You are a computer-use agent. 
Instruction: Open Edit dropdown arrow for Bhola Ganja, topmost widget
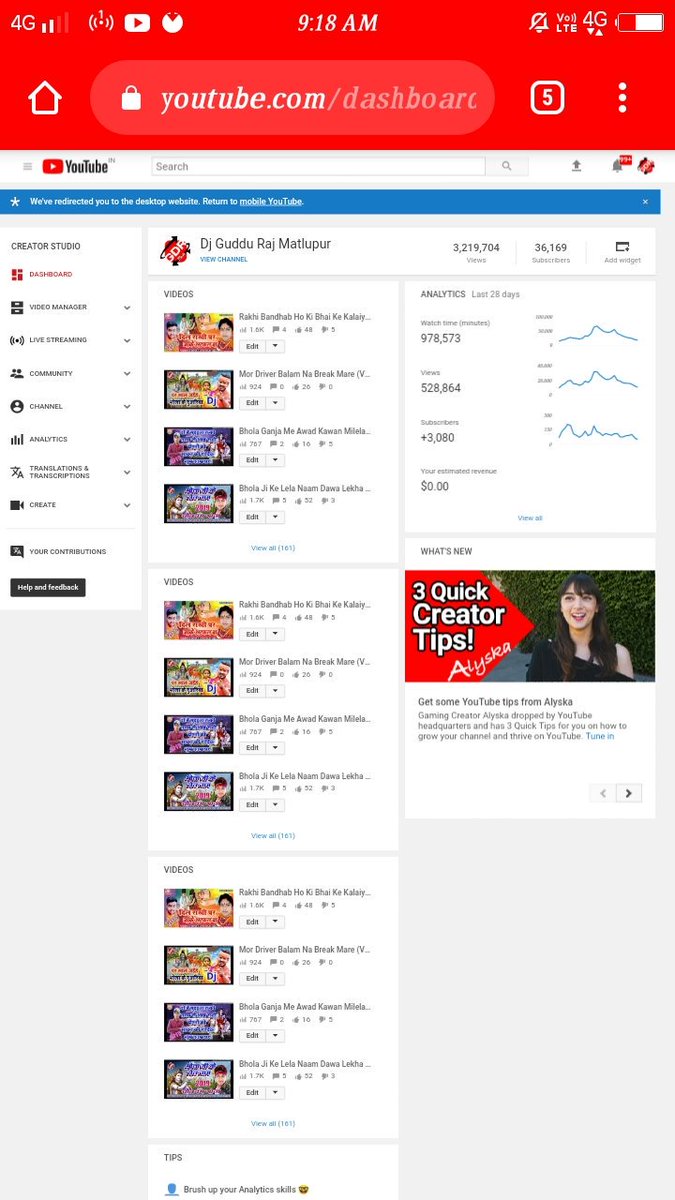coord(275,460)
